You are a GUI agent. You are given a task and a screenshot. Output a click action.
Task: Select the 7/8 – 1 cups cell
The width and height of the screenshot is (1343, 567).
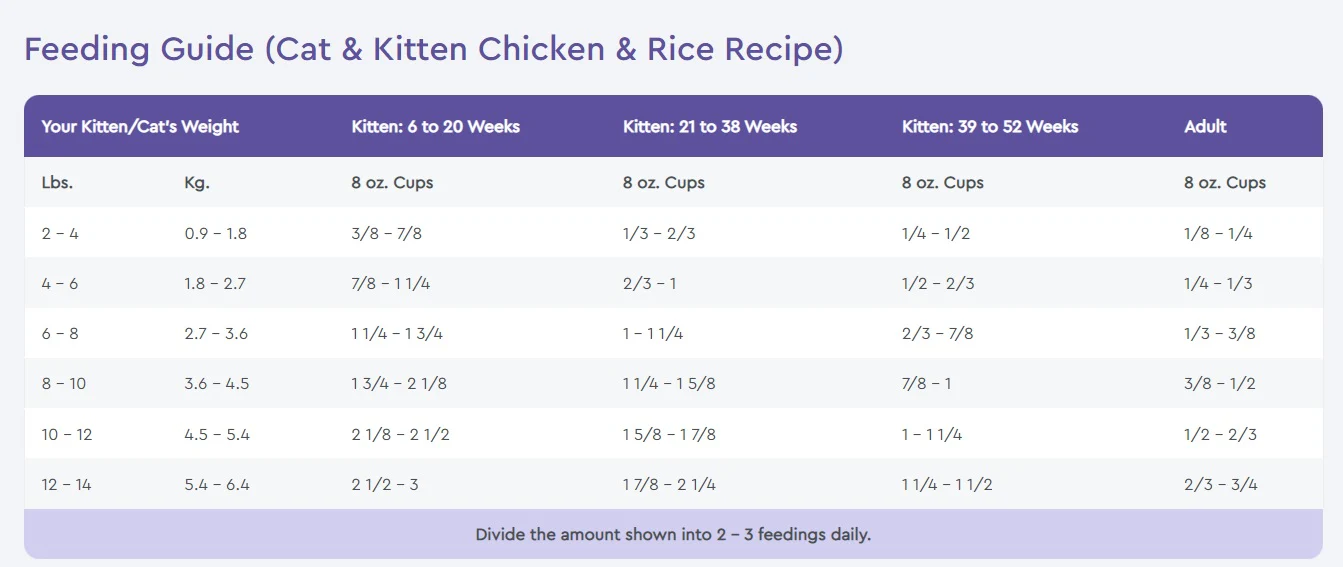(927, 383)
